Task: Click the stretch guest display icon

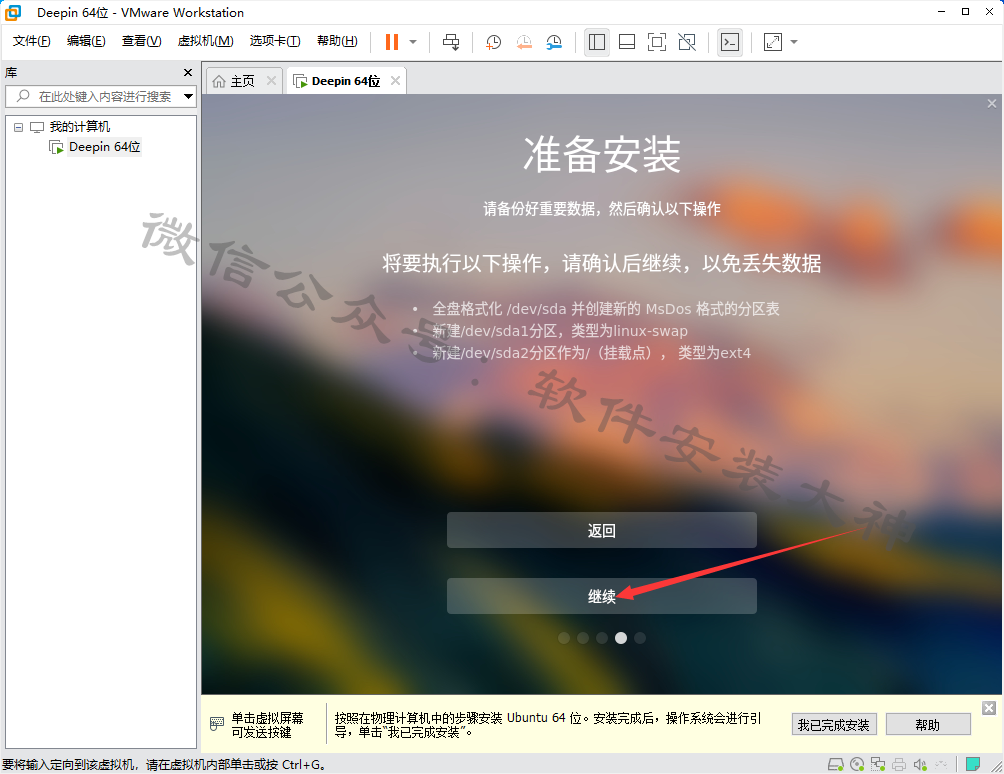Action: pos(773,42)
